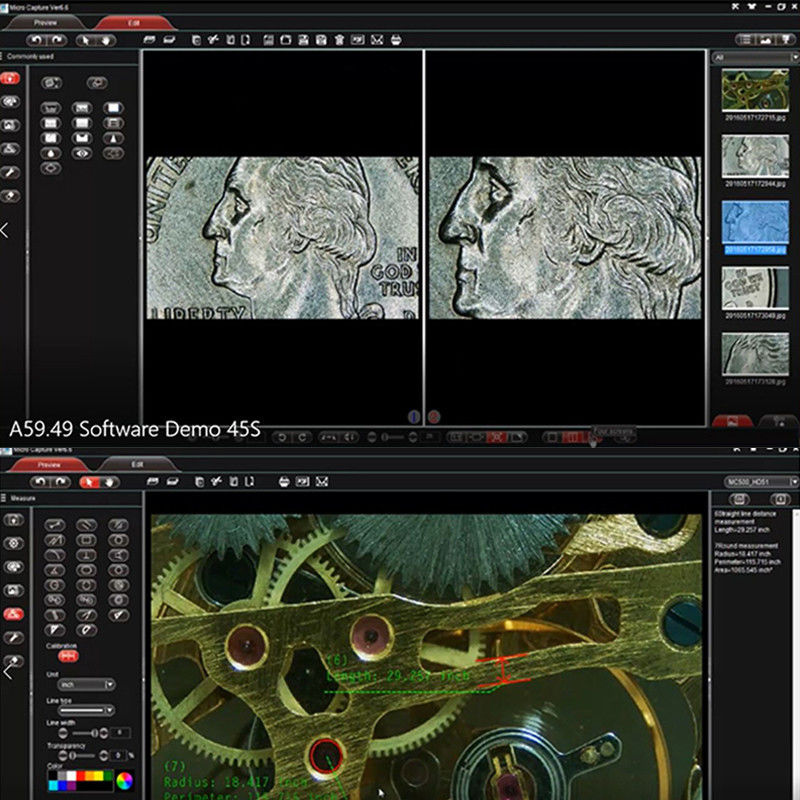Collapse Commonly used panel with left arrow

pos(5,230)
